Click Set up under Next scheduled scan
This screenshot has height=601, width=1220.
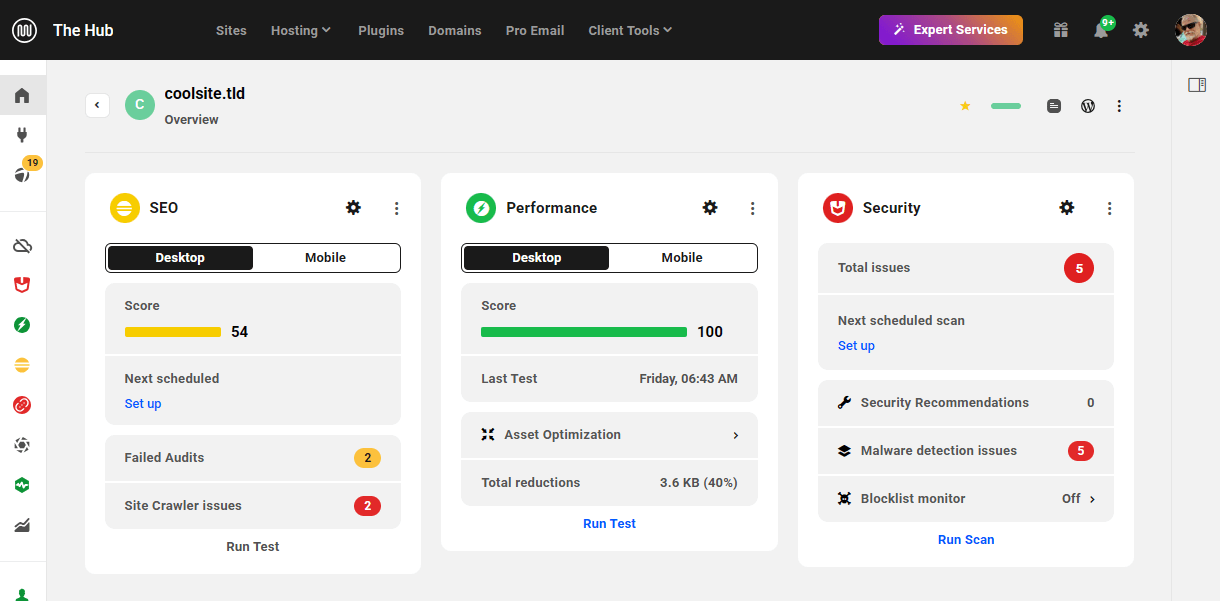856,346
